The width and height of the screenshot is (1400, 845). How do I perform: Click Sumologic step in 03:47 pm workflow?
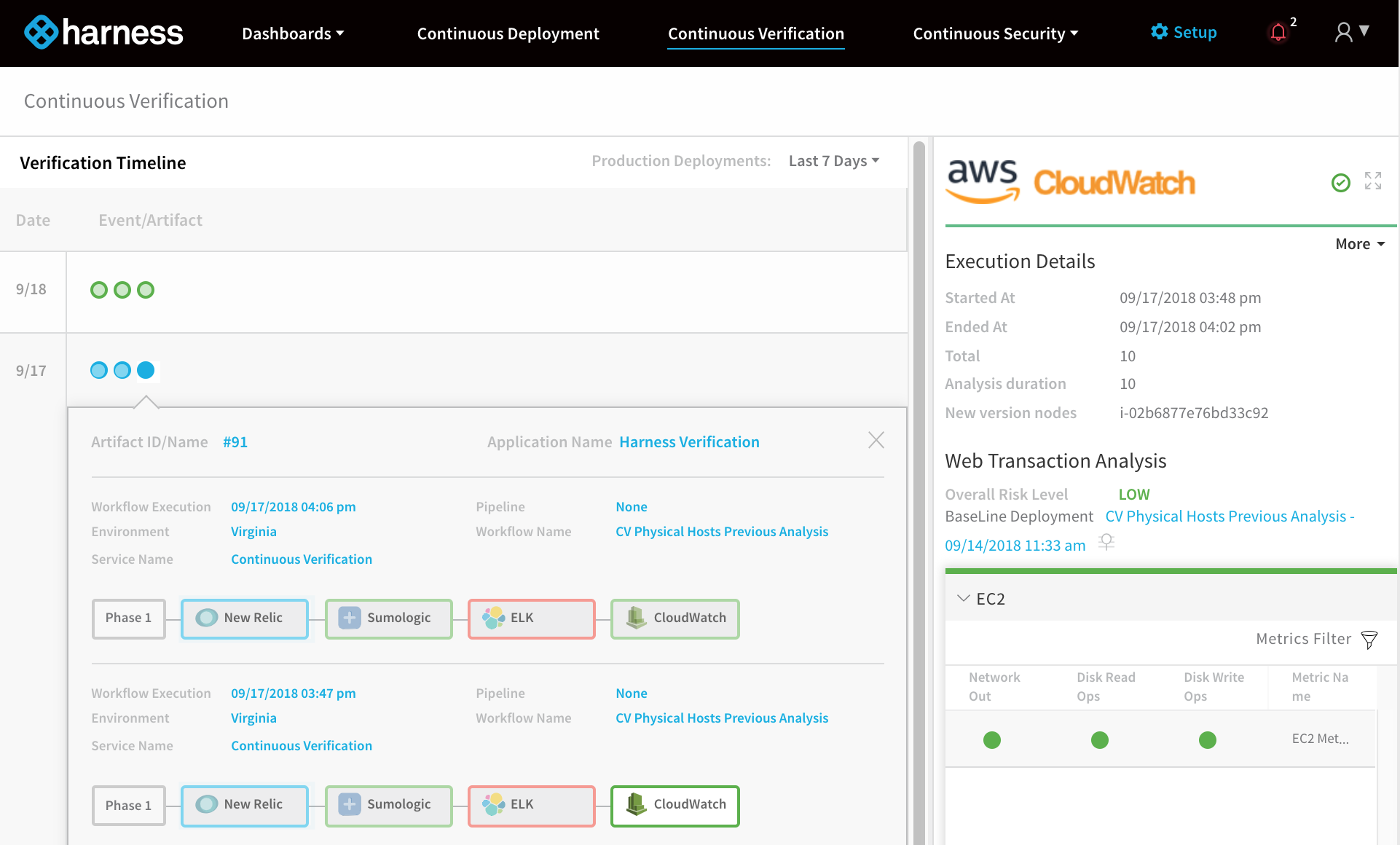coord(388,805)
